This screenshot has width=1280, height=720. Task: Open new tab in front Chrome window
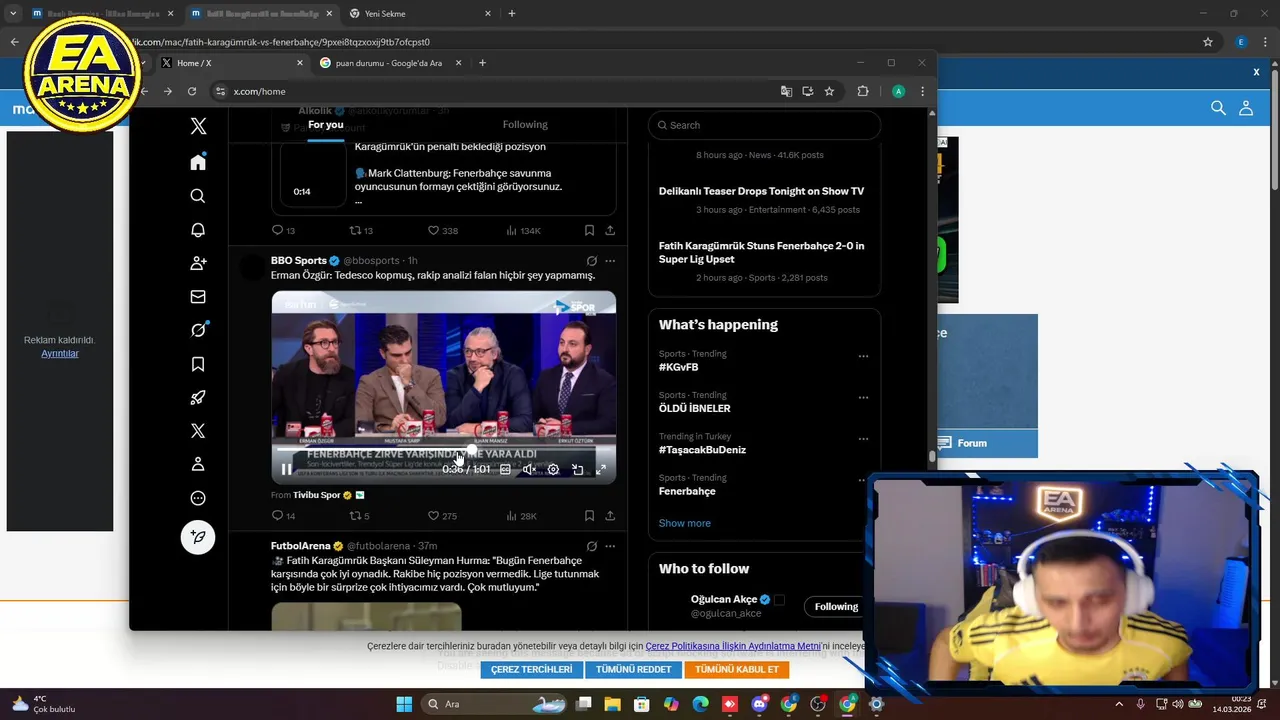click(482, 63)
